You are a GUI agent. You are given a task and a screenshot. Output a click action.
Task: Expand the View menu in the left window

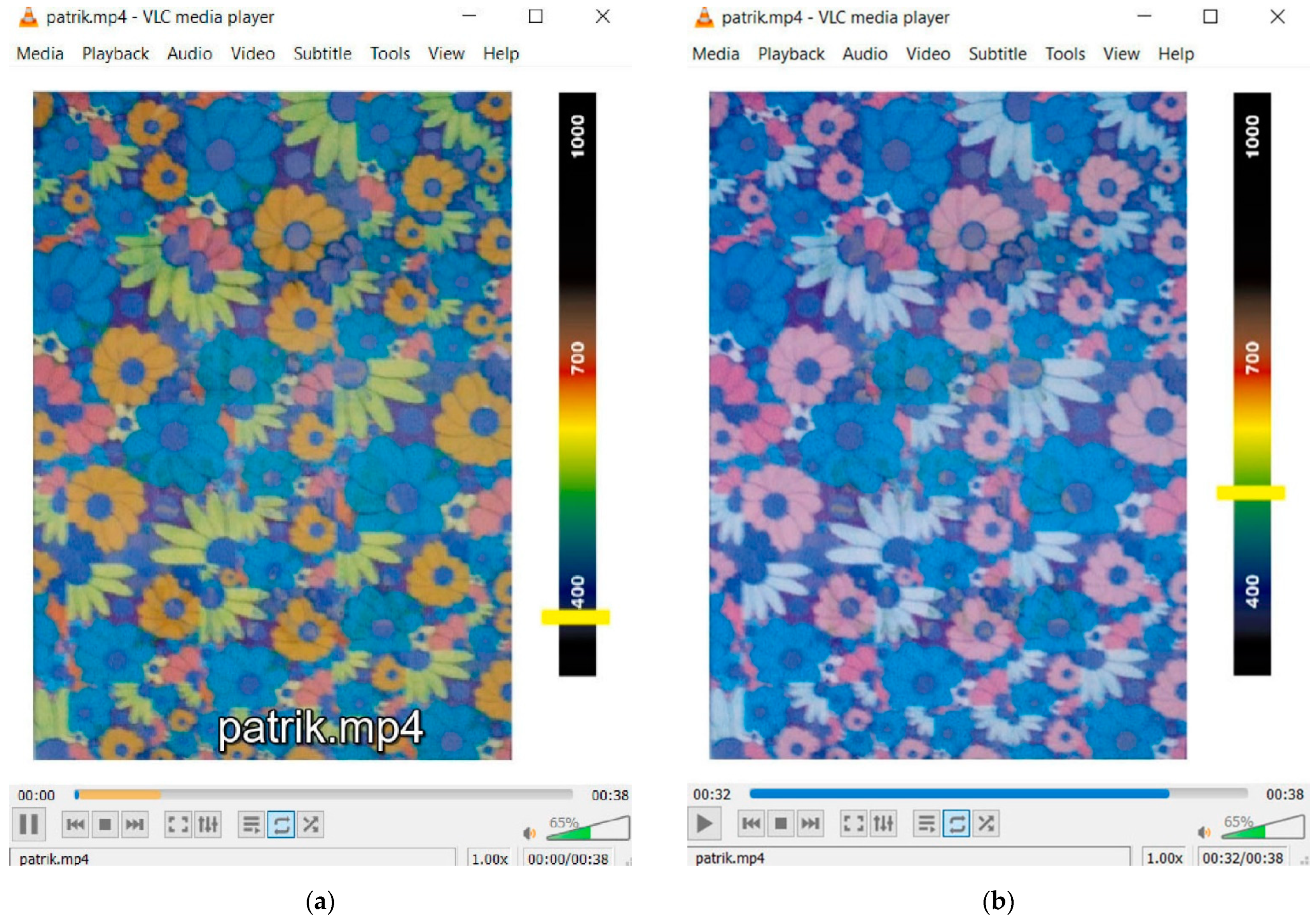point(446,53)
